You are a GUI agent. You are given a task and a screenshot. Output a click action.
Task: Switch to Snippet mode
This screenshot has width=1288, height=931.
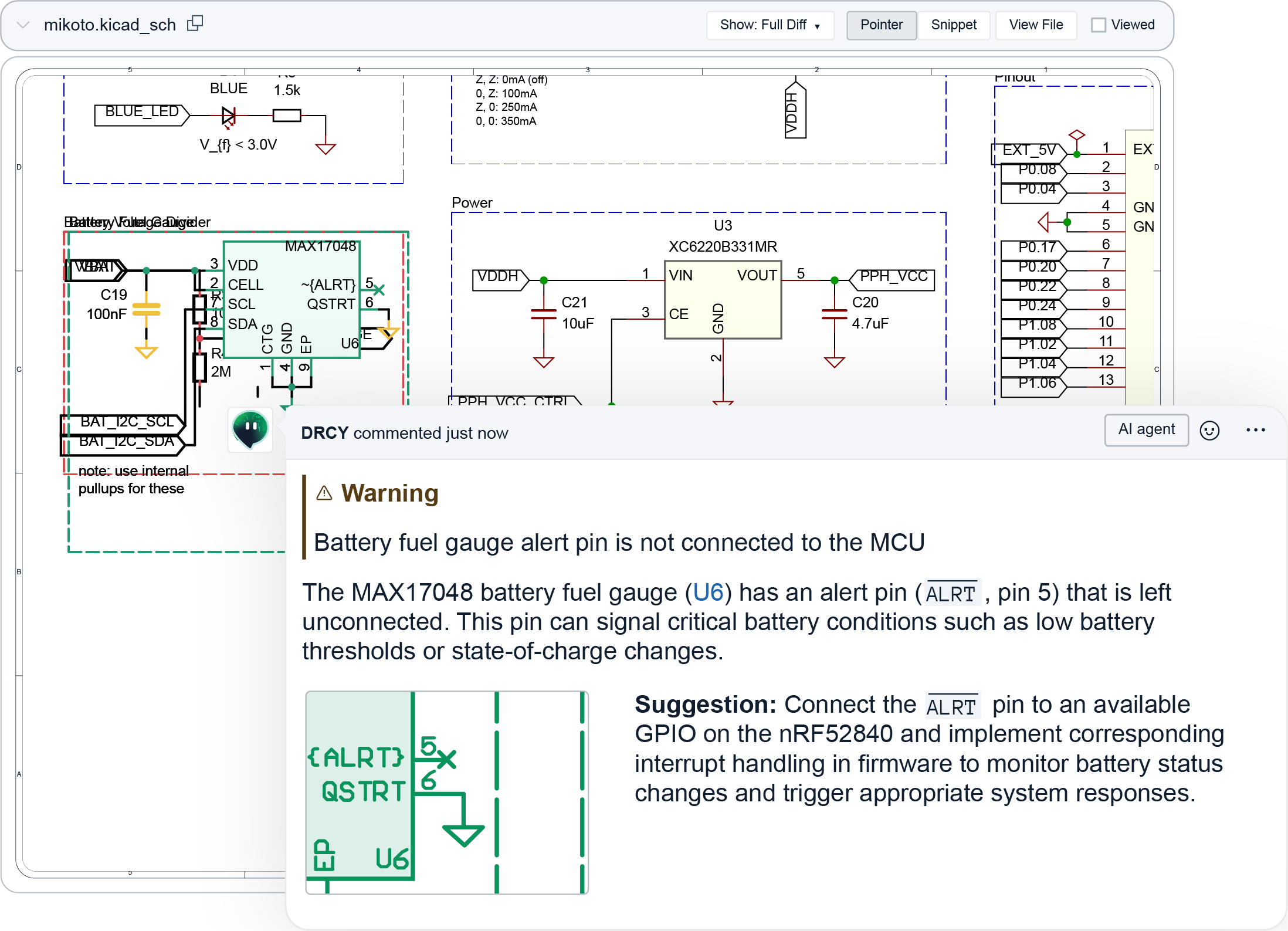click(x=953, y=25)
